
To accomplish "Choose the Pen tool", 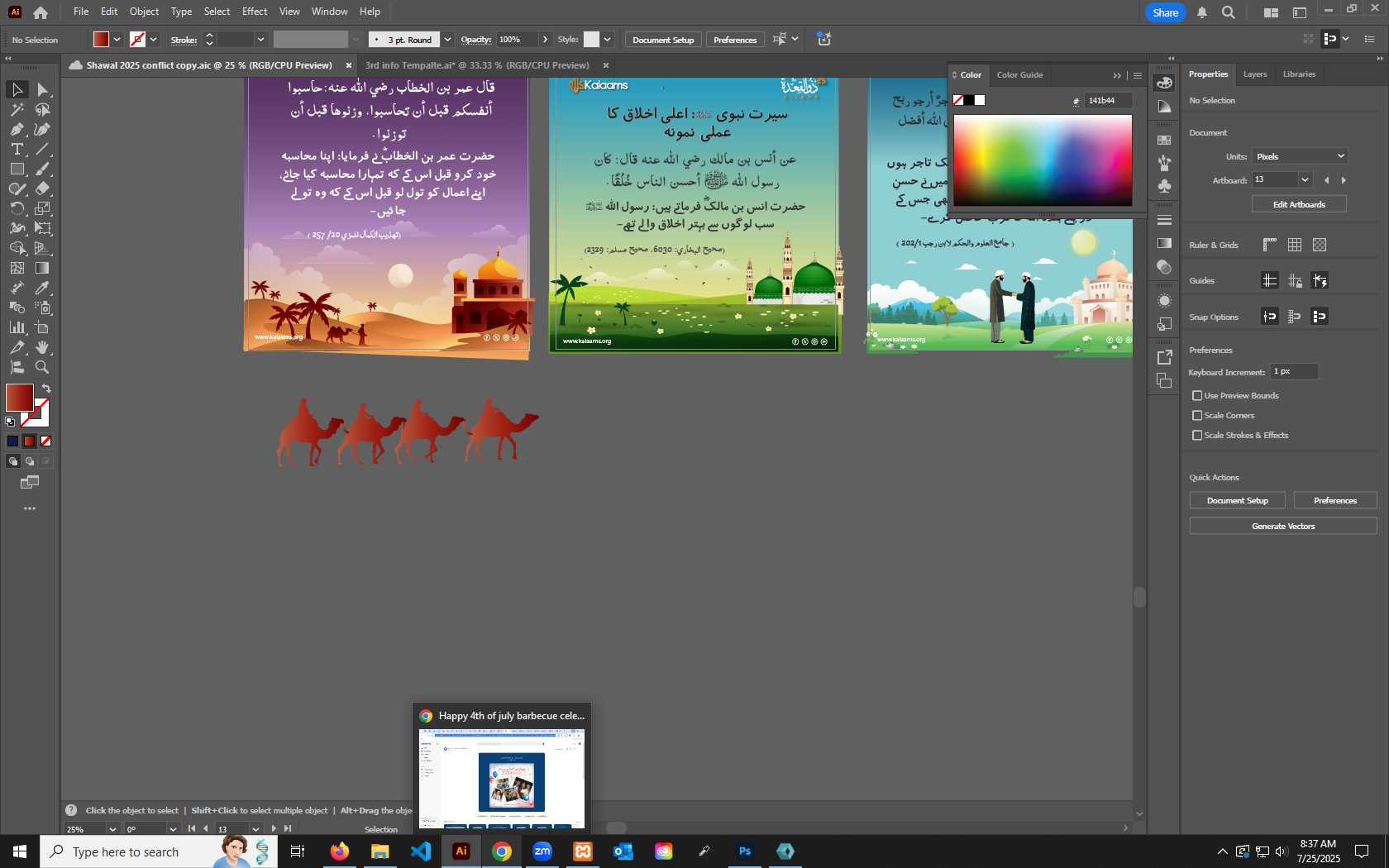I will click(x=17, y=129).
